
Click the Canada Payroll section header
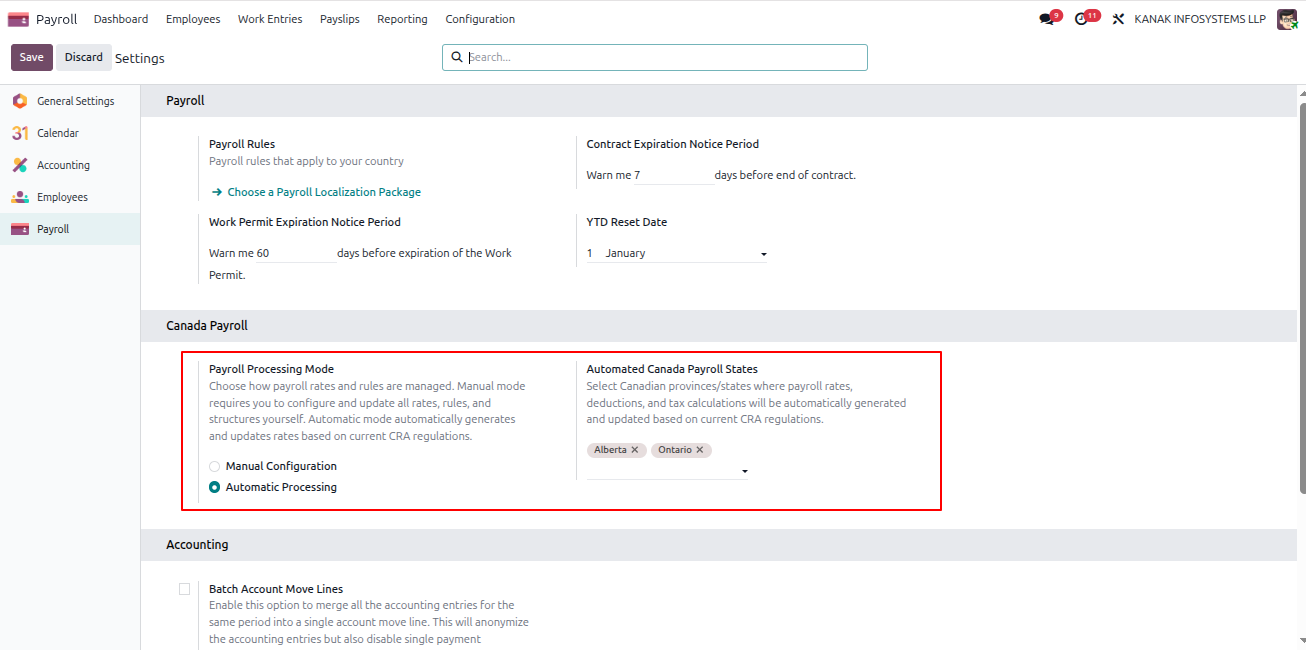point(206,326)
